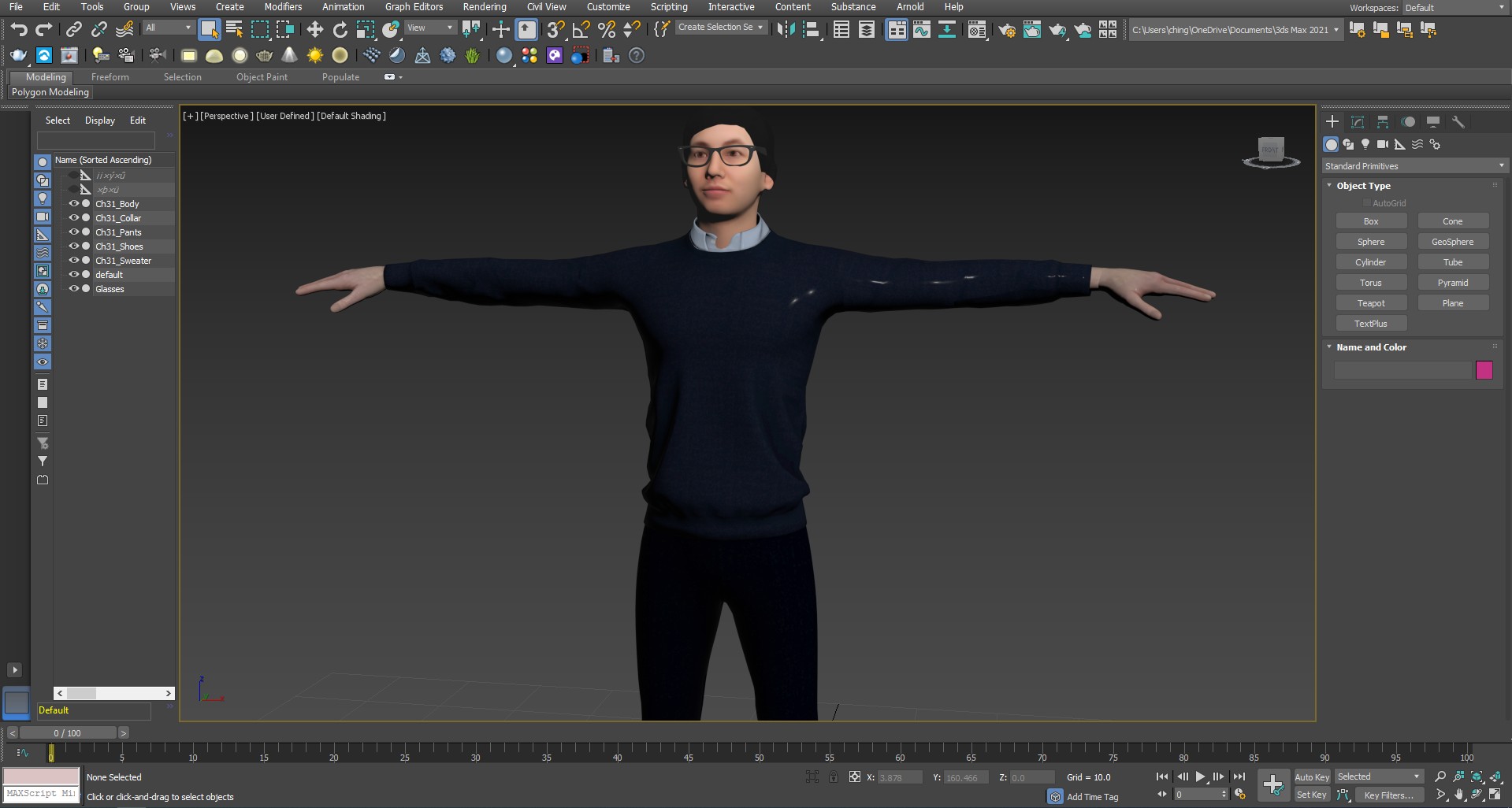Screen dimensions: 1512x808
Task: Hide the Ch31_Sweater object eye icon
Action: (x=74, y=261)
